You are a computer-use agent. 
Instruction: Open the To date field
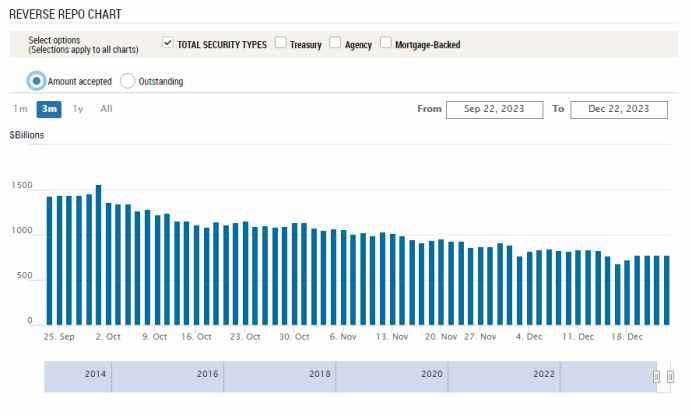[618, 109]
